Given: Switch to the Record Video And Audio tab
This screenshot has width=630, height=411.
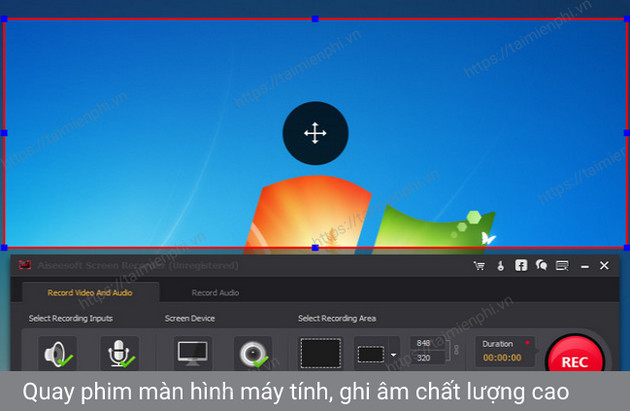Looking at the screenshot, I should click(x=90, y=292).
